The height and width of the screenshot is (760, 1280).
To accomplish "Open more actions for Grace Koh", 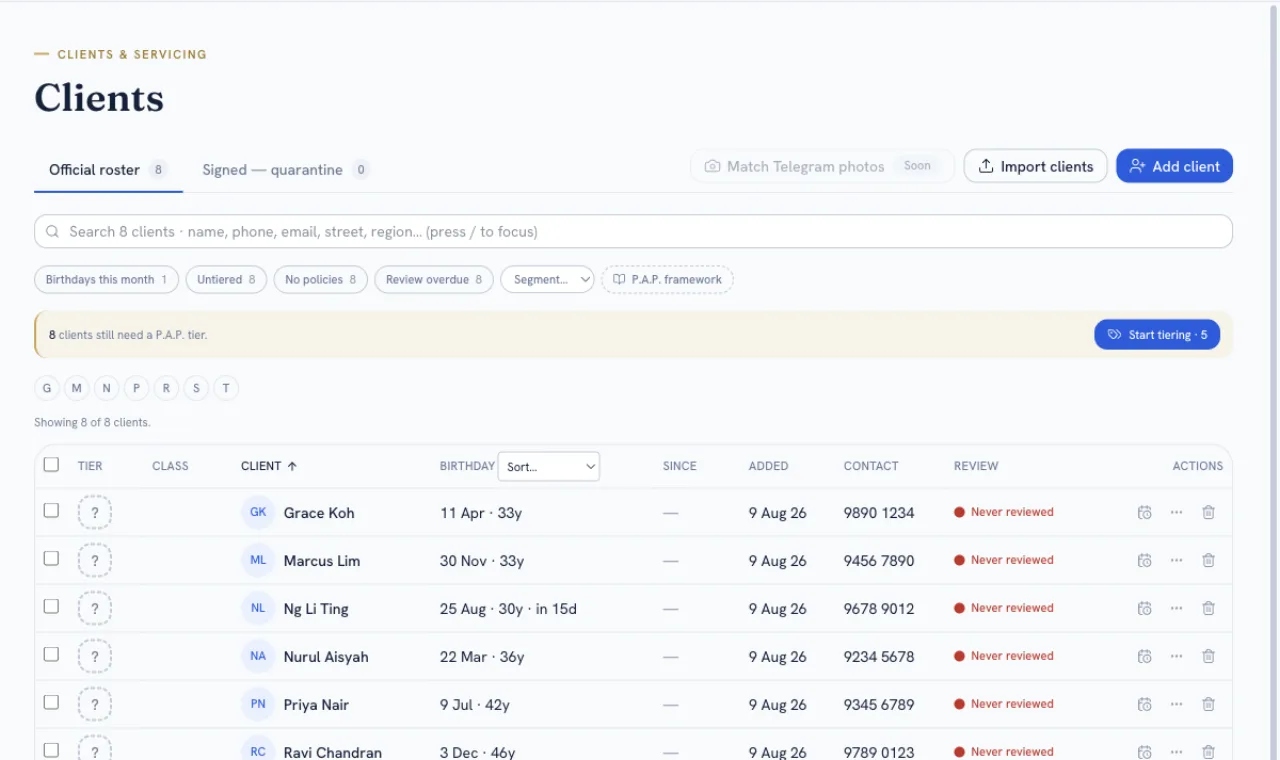I will coord(1176,513).
